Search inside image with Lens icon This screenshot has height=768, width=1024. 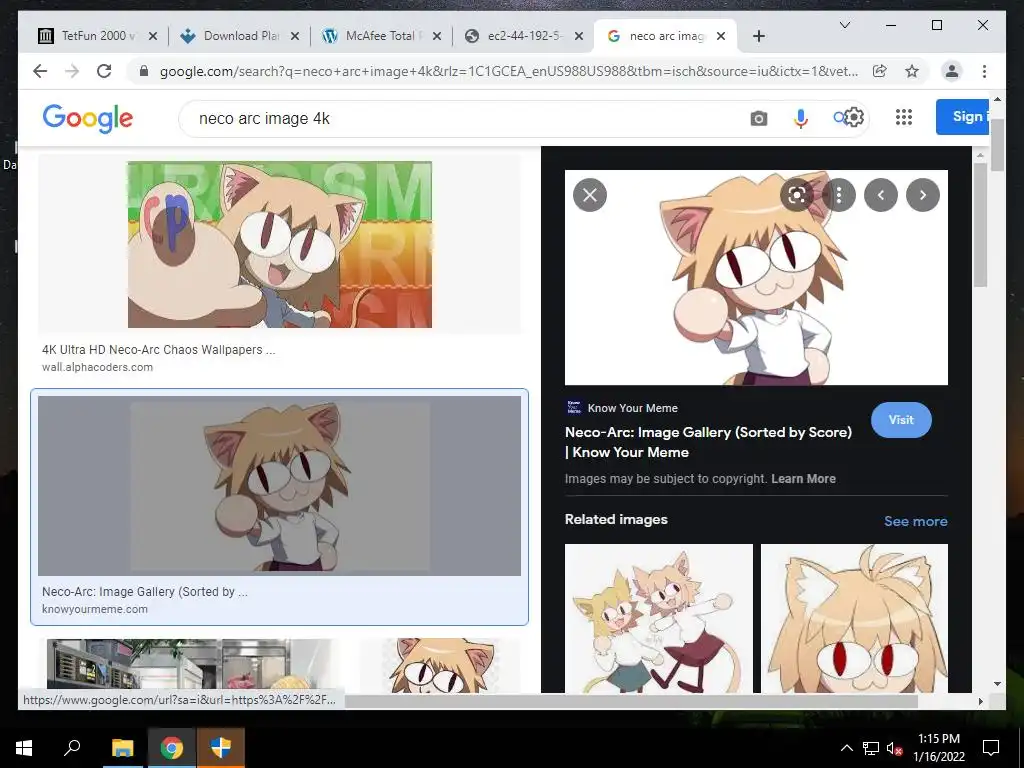click(796, 195)
